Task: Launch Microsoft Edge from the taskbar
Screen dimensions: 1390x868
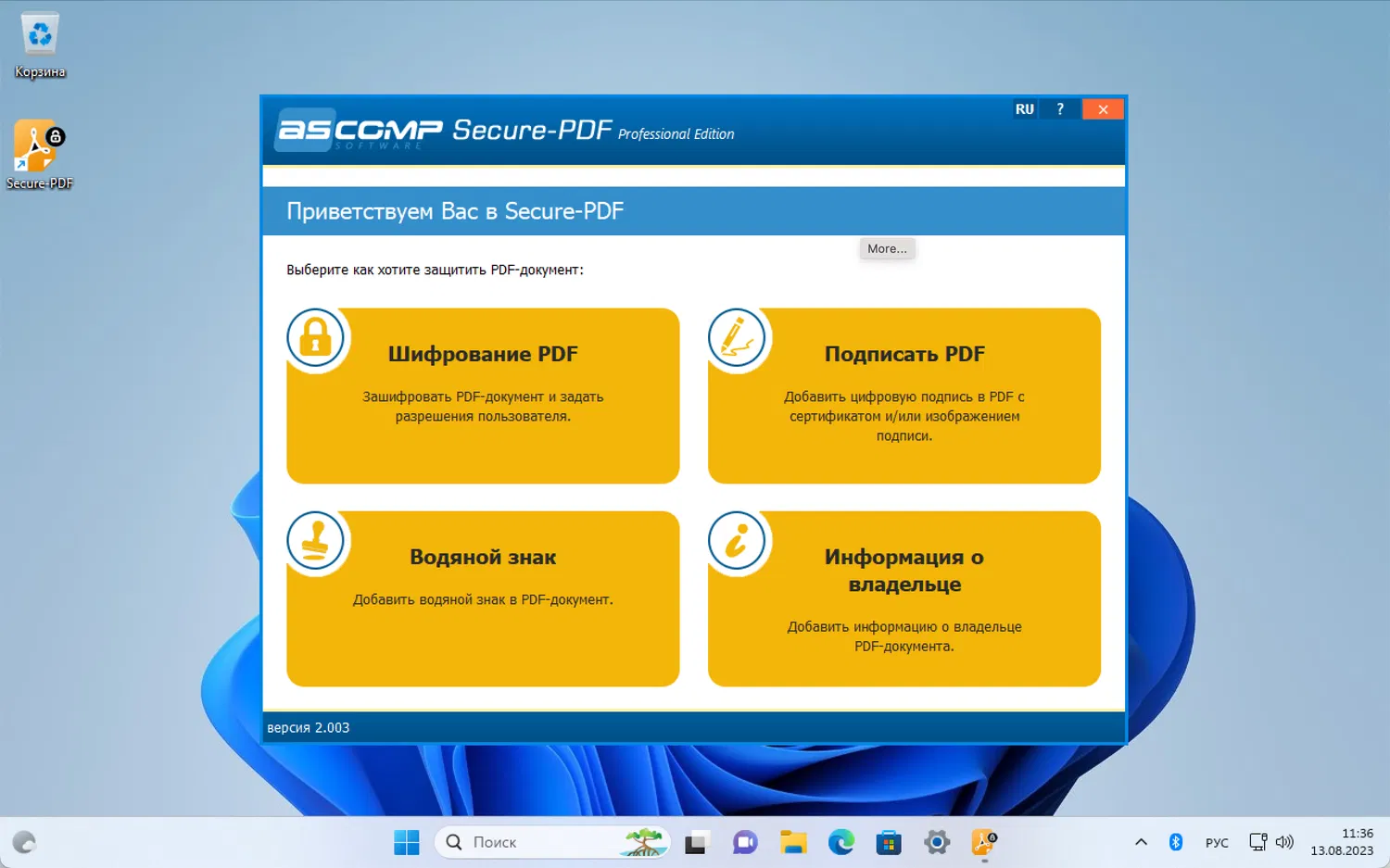Action: click(841, 842)
